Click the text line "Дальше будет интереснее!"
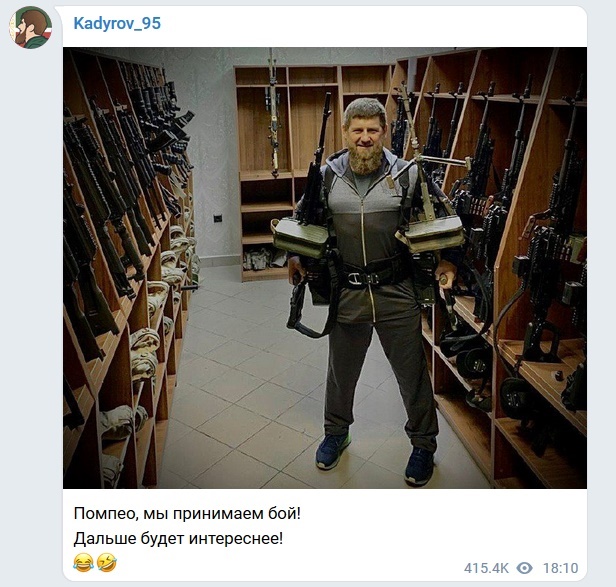 [178, 538]
